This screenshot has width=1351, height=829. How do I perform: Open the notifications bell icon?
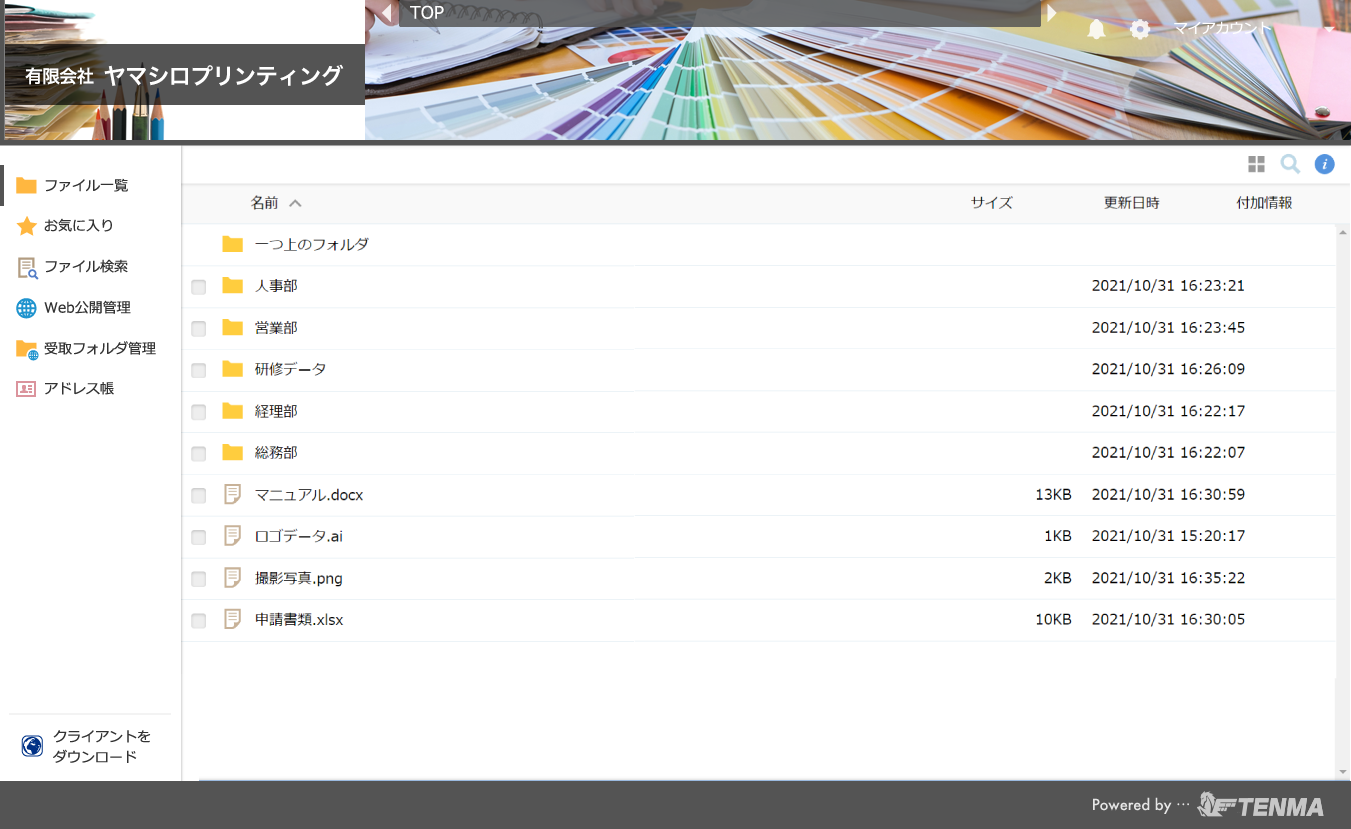tap(1096, 29)
